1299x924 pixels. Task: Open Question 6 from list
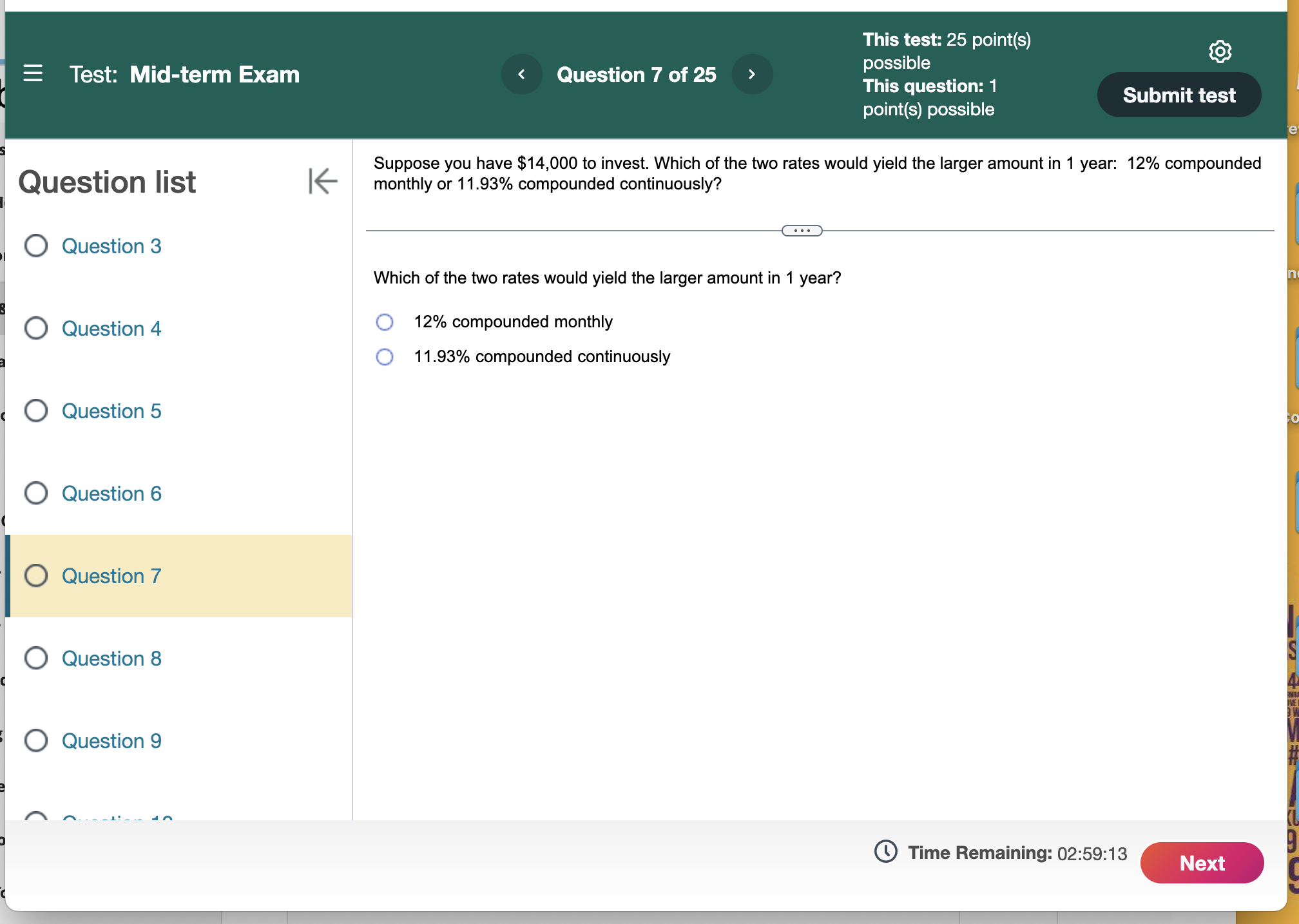[111, 494]
